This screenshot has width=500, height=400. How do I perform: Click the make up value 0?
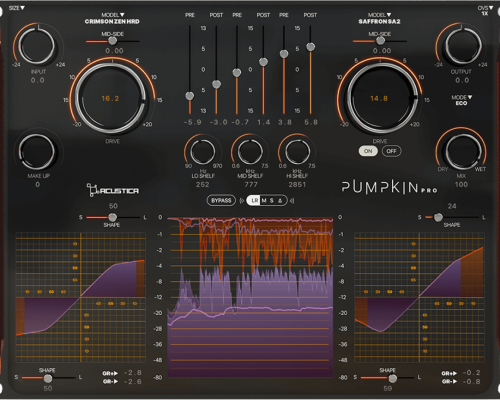[37, 184]
